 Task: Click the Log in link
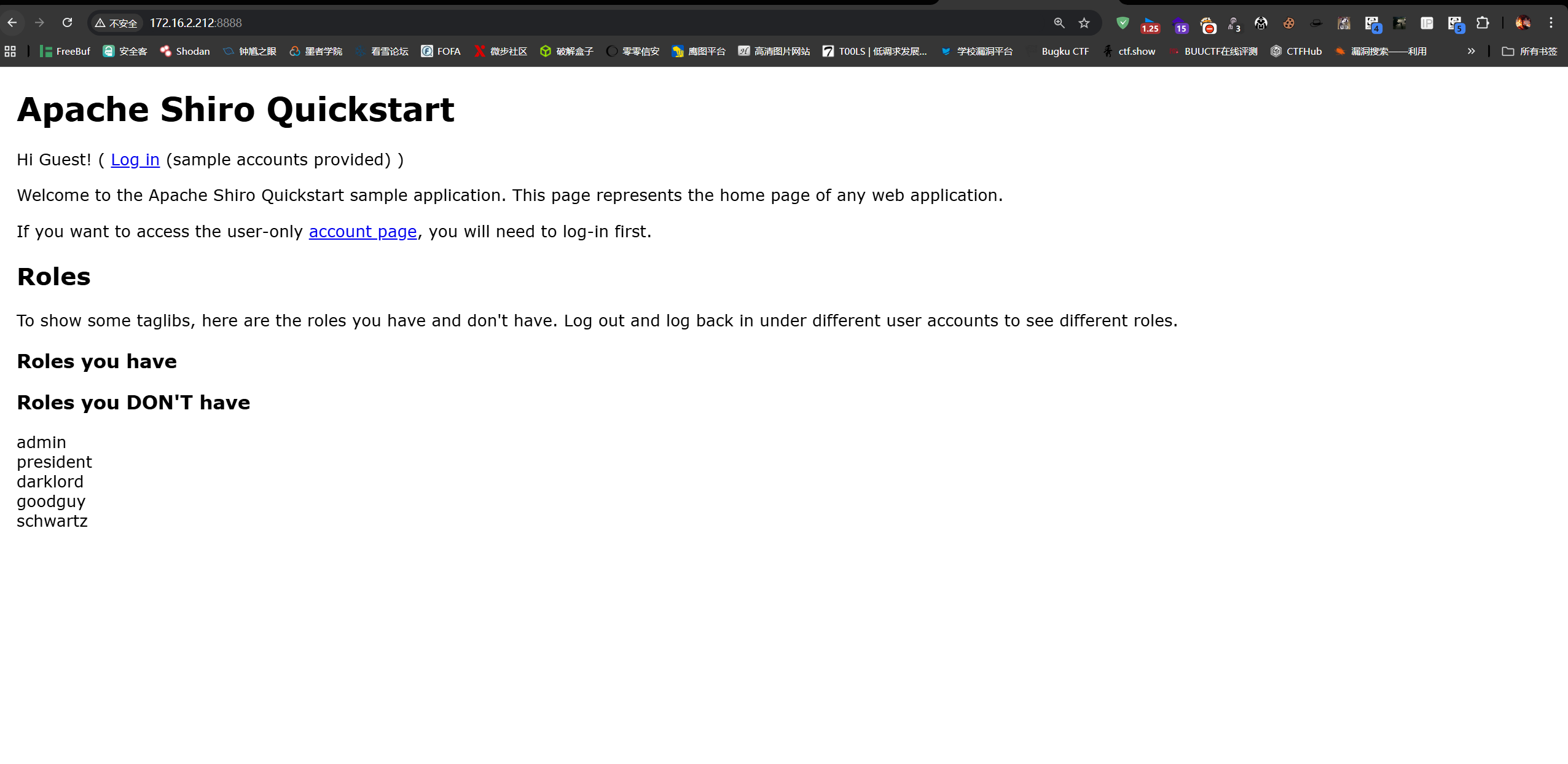[135, 160]
